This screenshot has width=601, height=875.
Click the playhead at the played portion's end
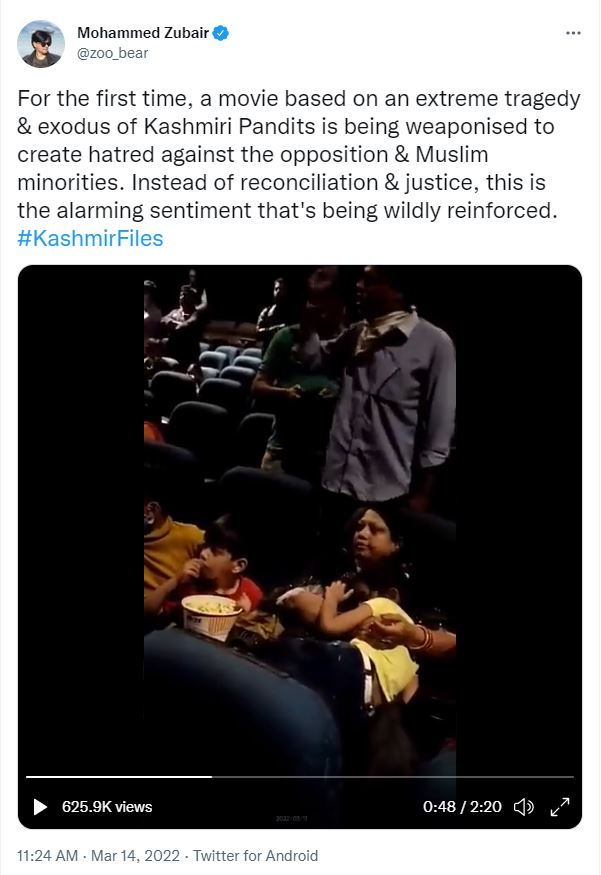(x=211, y=776)
